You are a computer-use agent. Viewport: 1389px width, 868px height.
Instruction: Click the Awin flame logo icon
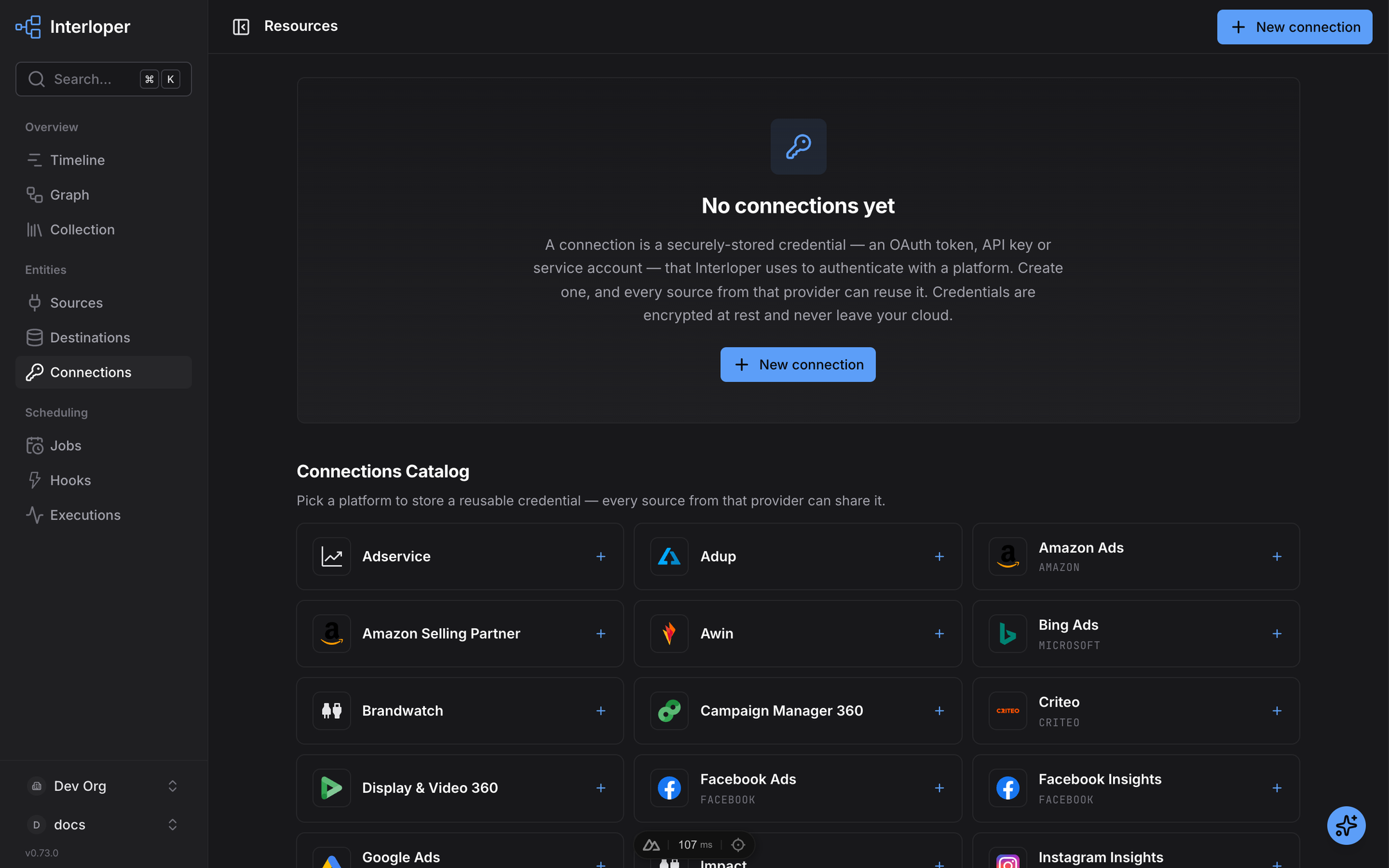[x=669, y=633]
